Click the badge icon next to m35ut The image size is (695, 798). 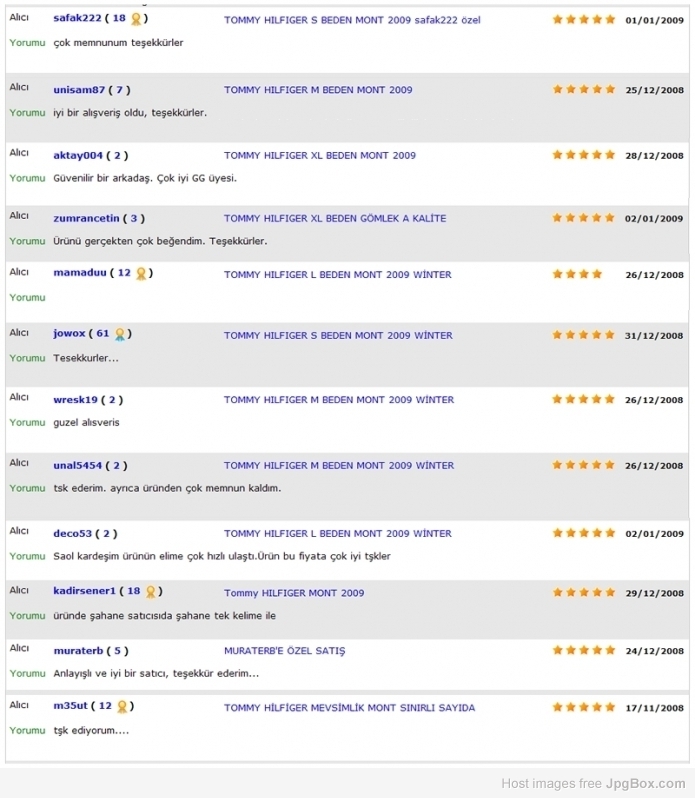[122, 707]
